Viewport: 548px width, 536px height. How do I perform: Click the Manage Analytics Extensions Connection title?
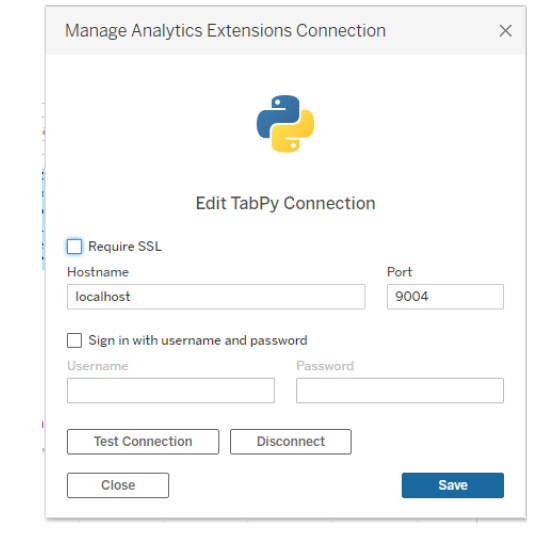[x=225, y=30]
